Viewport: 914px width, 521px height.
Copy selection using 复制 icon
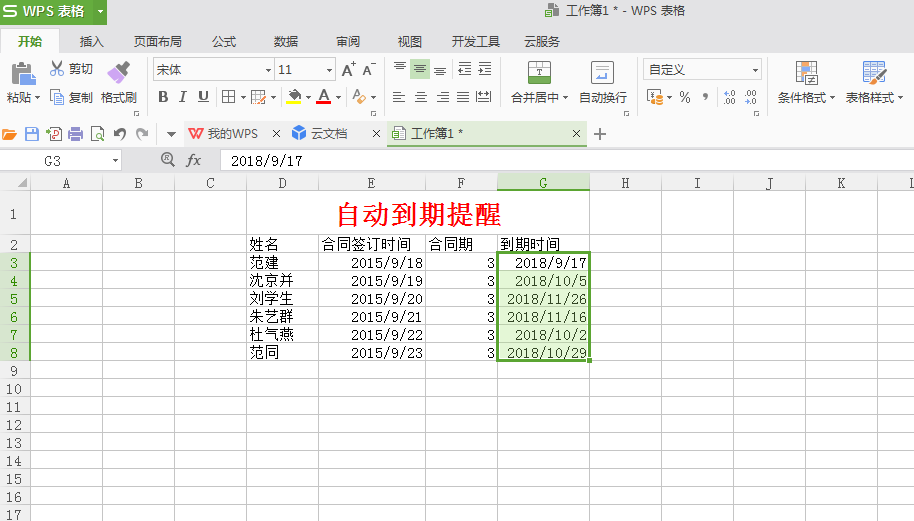[57, 97]
